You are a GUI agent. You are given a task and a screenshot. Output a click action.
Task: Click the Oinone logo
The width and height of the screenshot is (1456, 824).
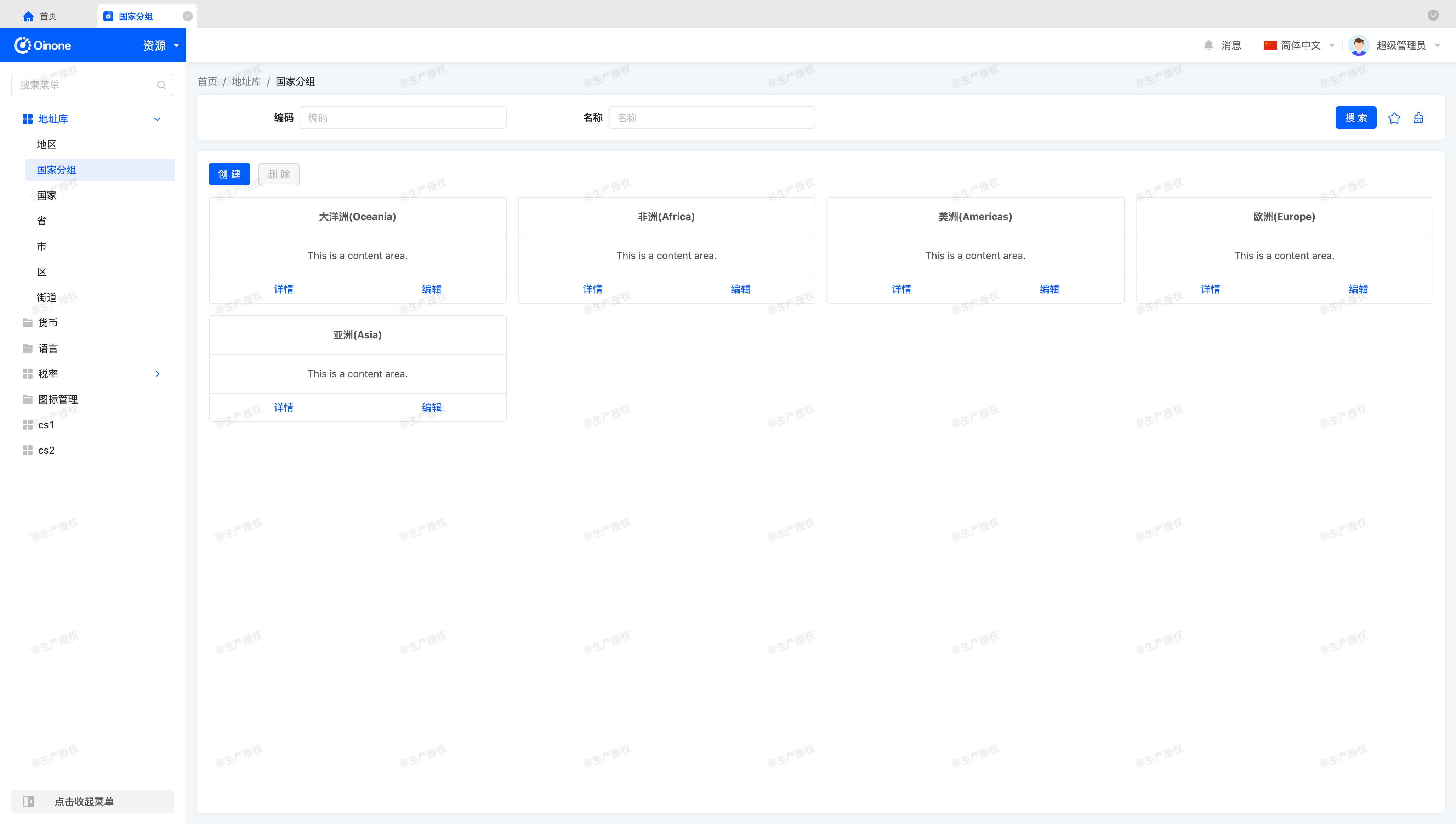coord(43,45)
